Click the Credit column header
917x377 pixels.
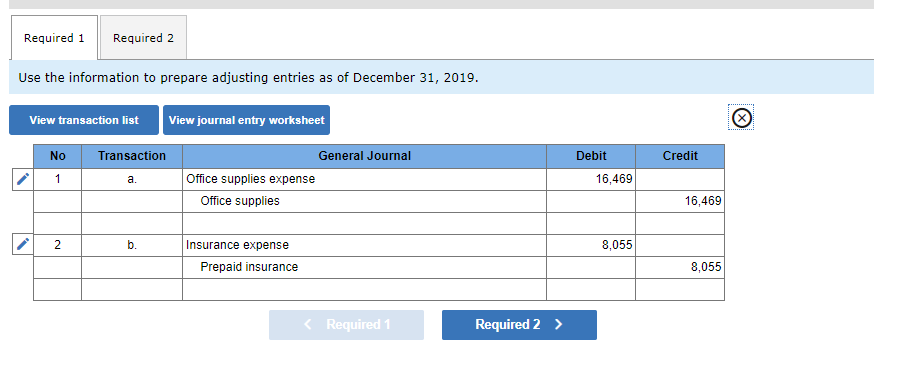[x=680, y=156]
